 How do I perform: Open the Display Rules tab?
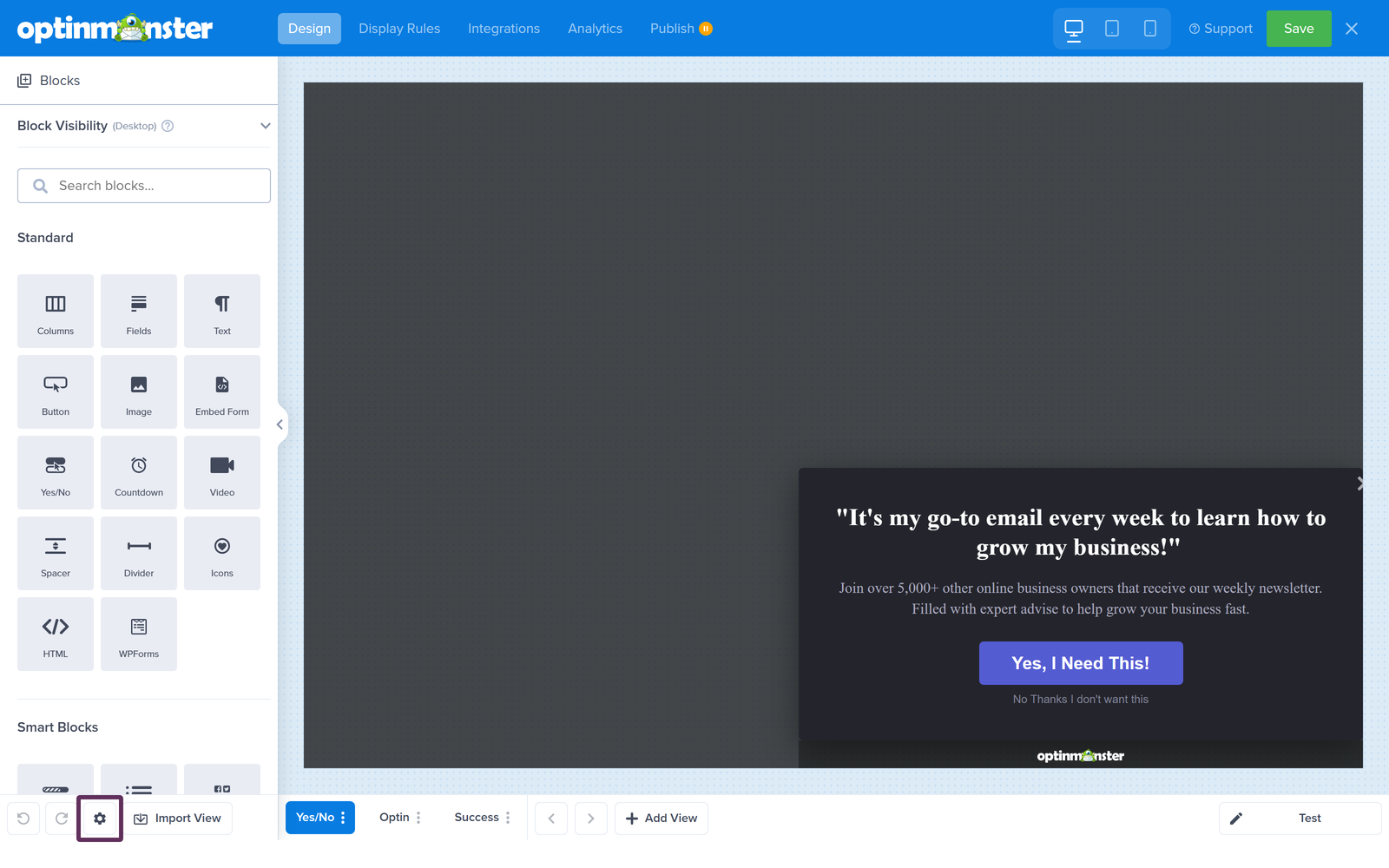[399, 29]
